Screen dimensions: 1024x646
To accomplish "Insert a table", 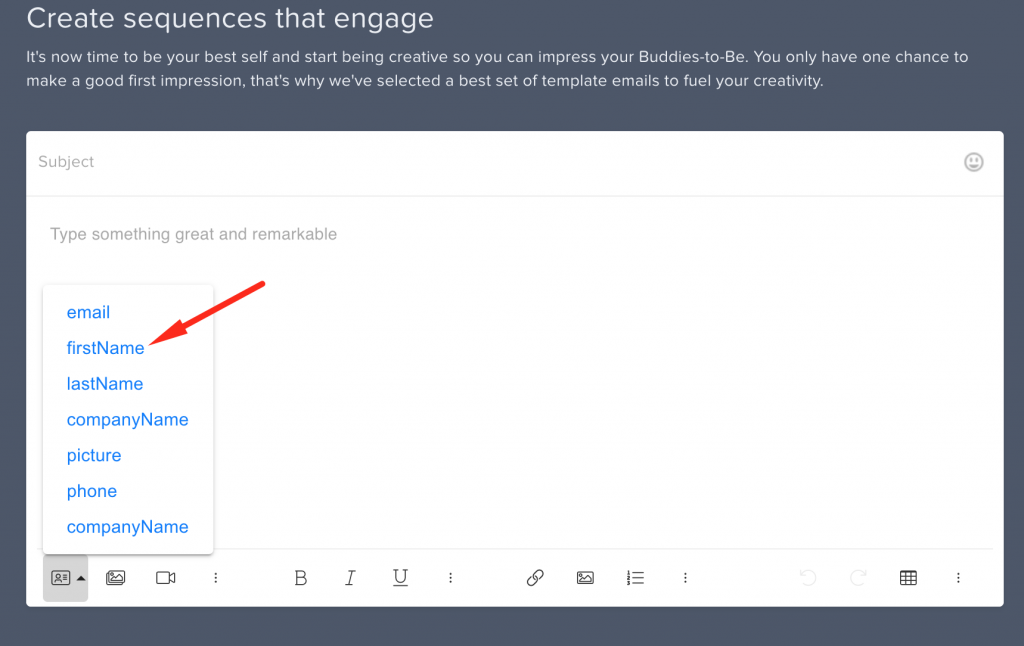I will point(908,578).
